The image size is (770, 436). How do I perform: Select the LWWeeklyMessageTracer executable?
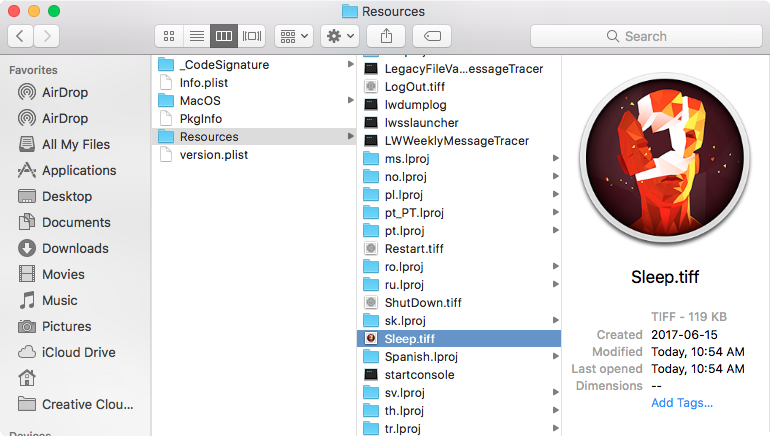click(x=459, y=141)
